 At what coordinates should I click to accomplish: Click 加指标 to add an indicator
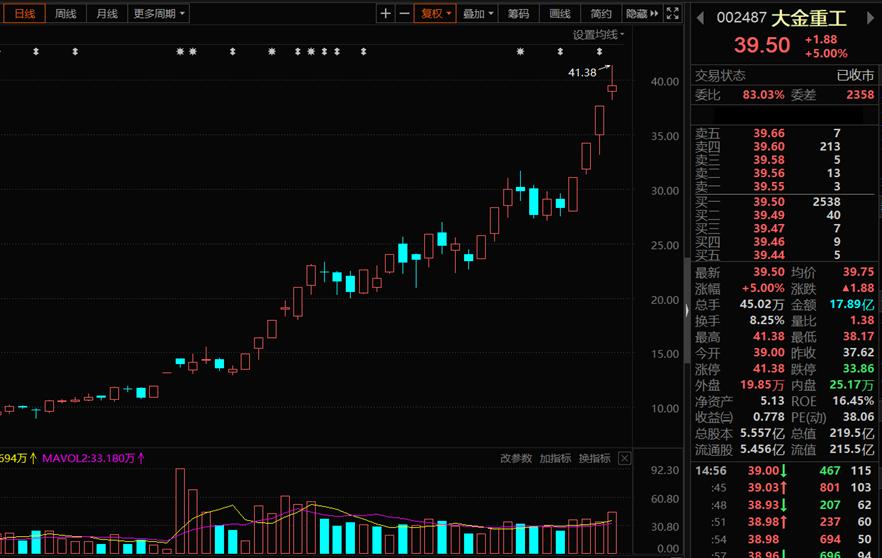tap(555, 458)
